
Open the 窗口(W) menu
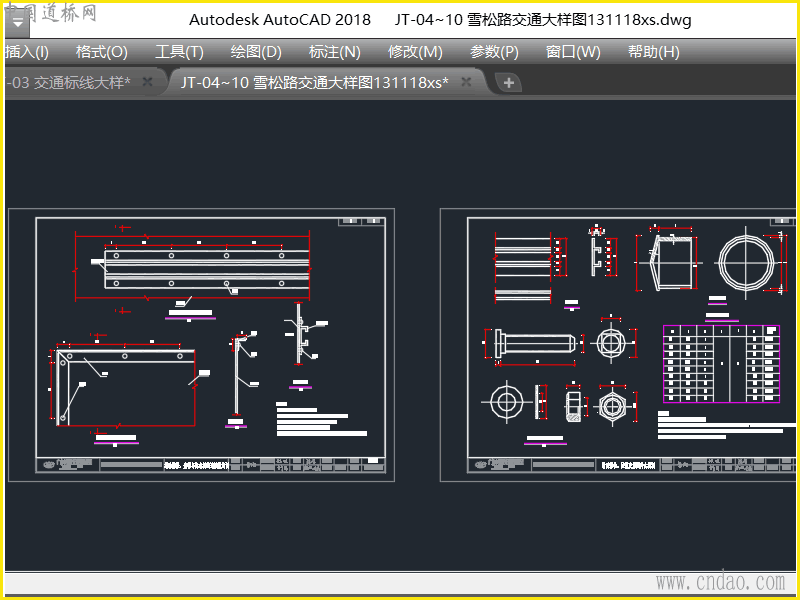click(573, 52)
